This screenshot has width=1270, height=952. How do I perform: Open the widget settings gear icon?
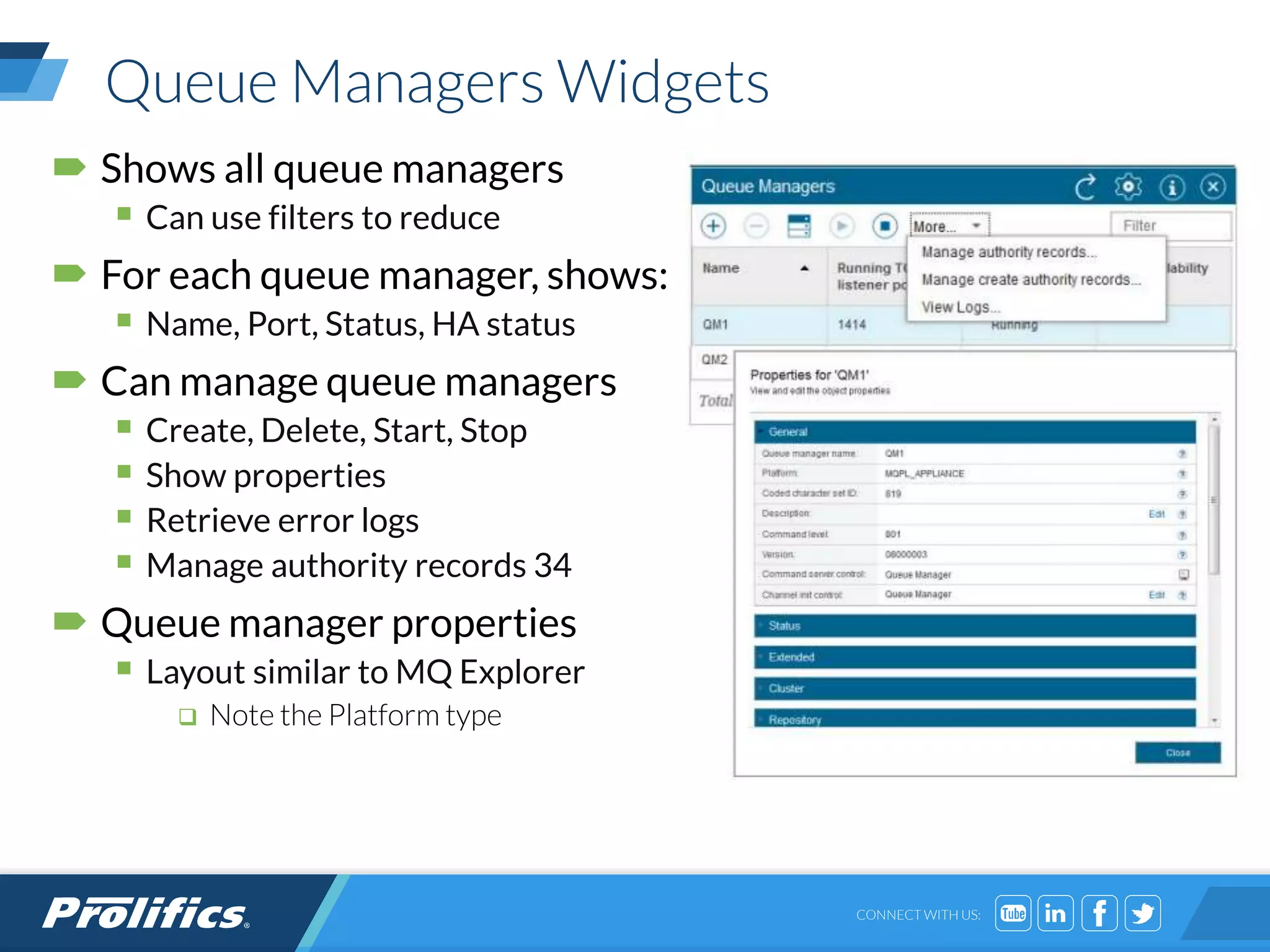(x=1128, y=187)
